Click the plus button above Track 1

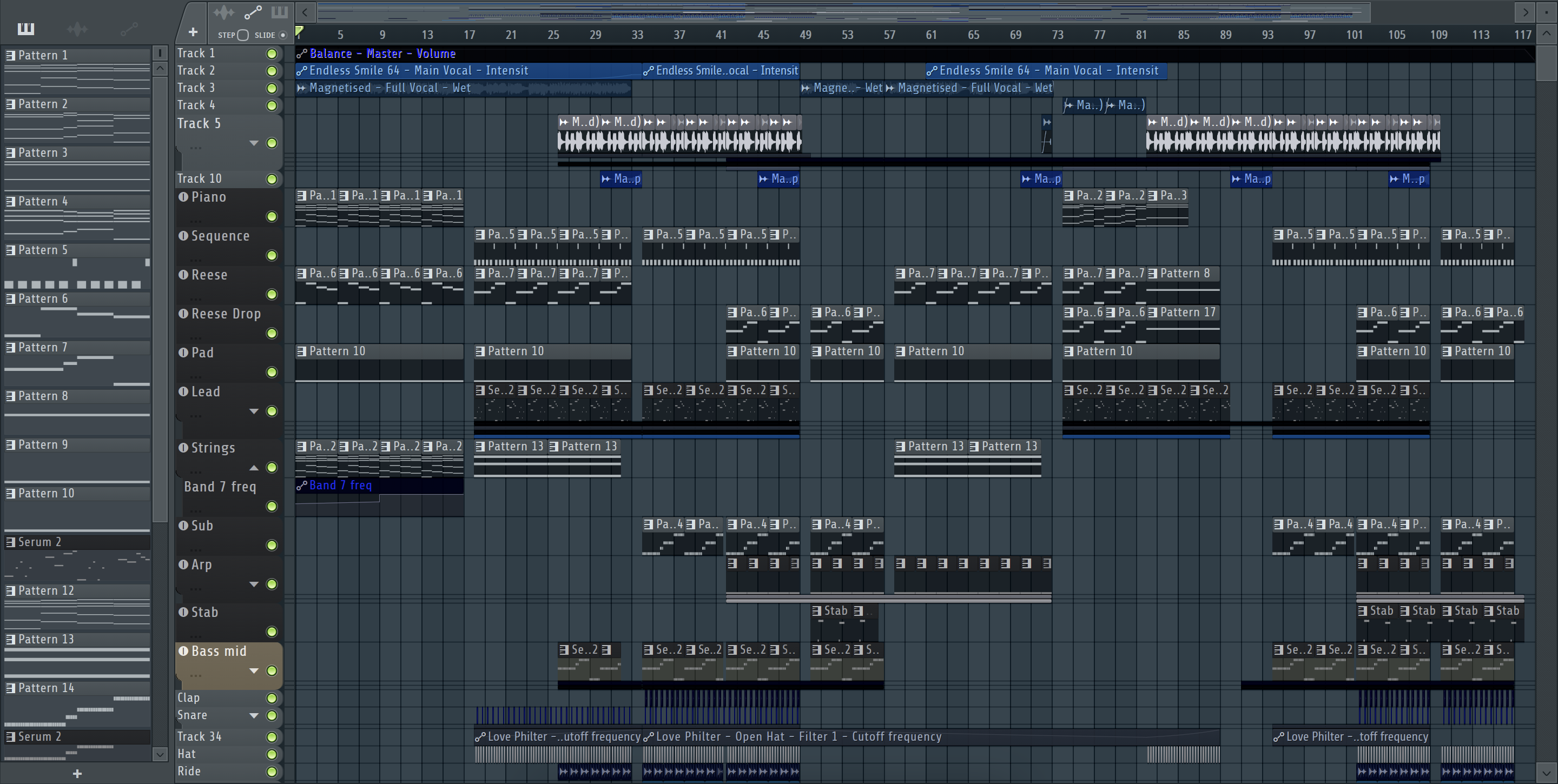tap(193, 32)
